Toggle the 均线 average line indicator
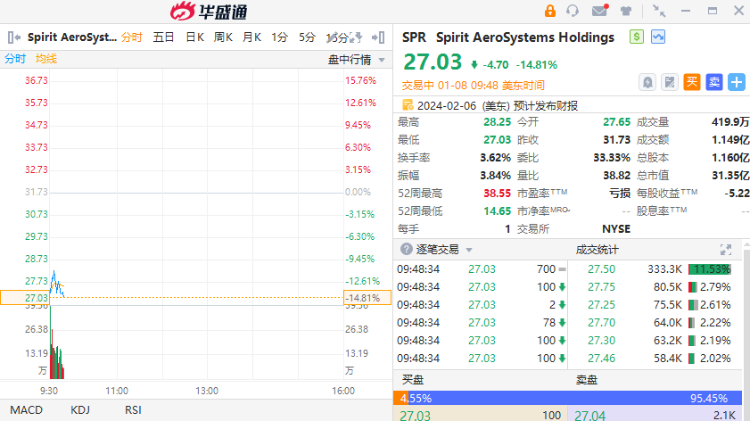Viewport: 750px width, 421px height. coord(46,59)
